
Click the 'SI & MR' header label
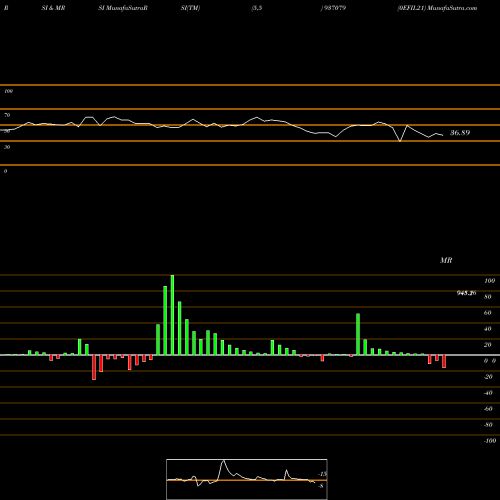coord(53,8)
